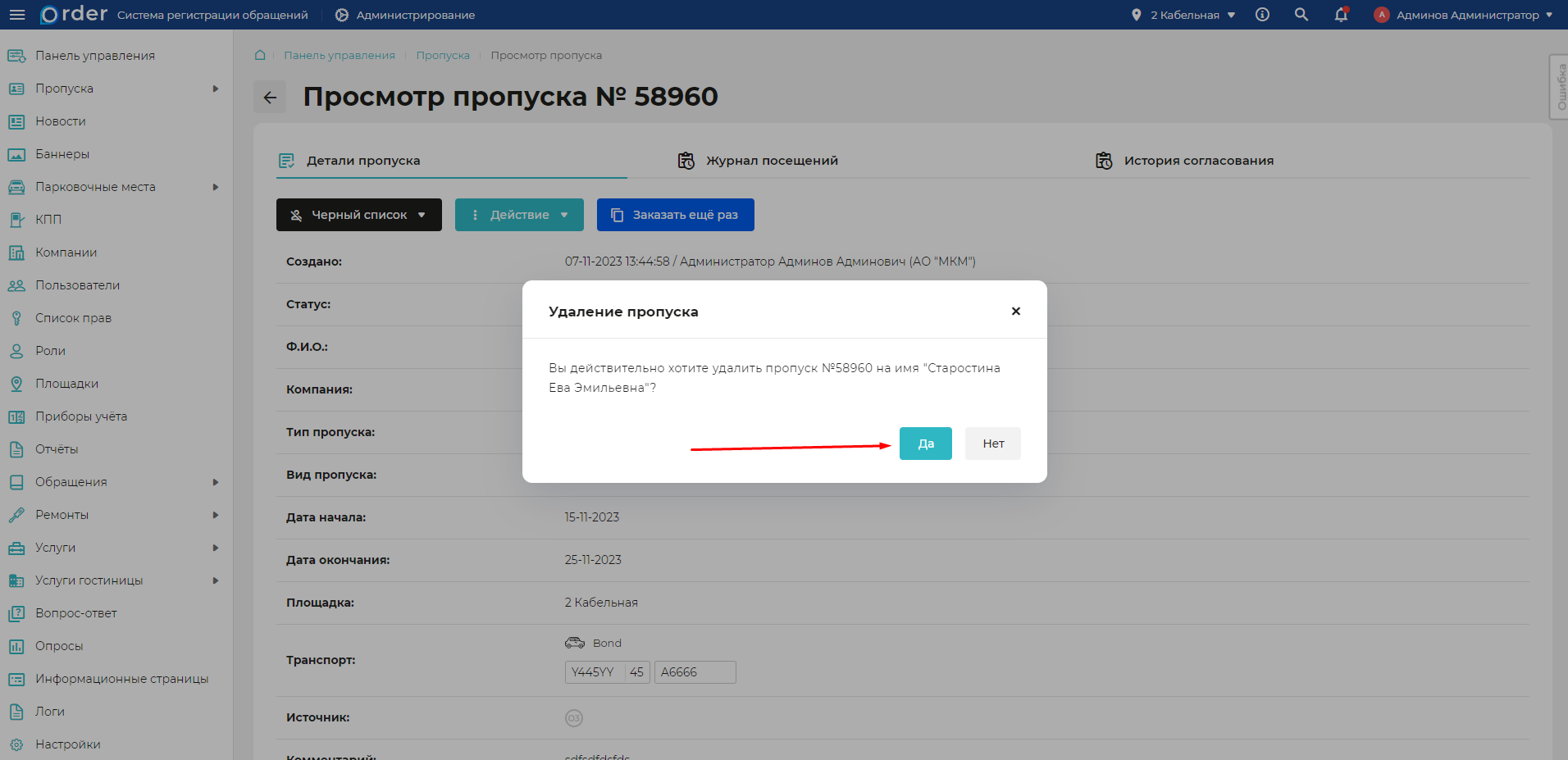Click the back arrow button
Screen dimensions: 1568x760
[270, 98]
